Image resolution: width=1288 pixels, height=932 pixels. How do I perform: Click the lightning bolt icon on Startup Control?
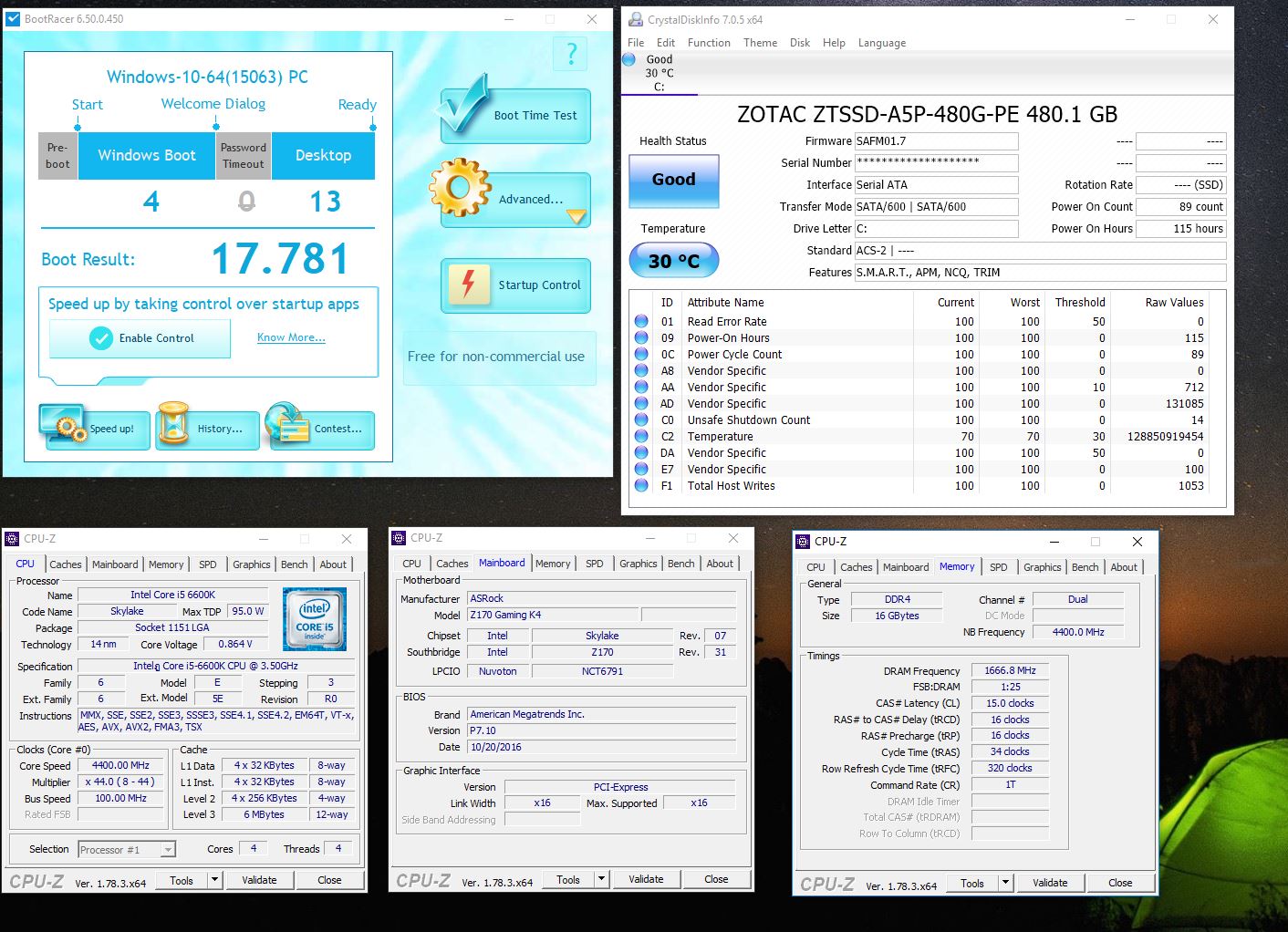pos(469,284)
